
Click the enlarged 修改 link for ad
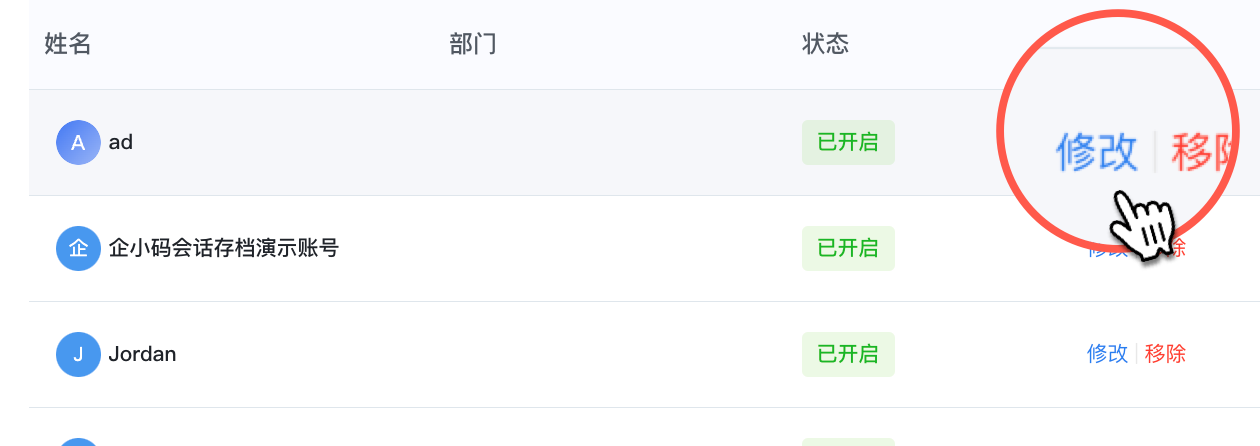(1097, 152)
